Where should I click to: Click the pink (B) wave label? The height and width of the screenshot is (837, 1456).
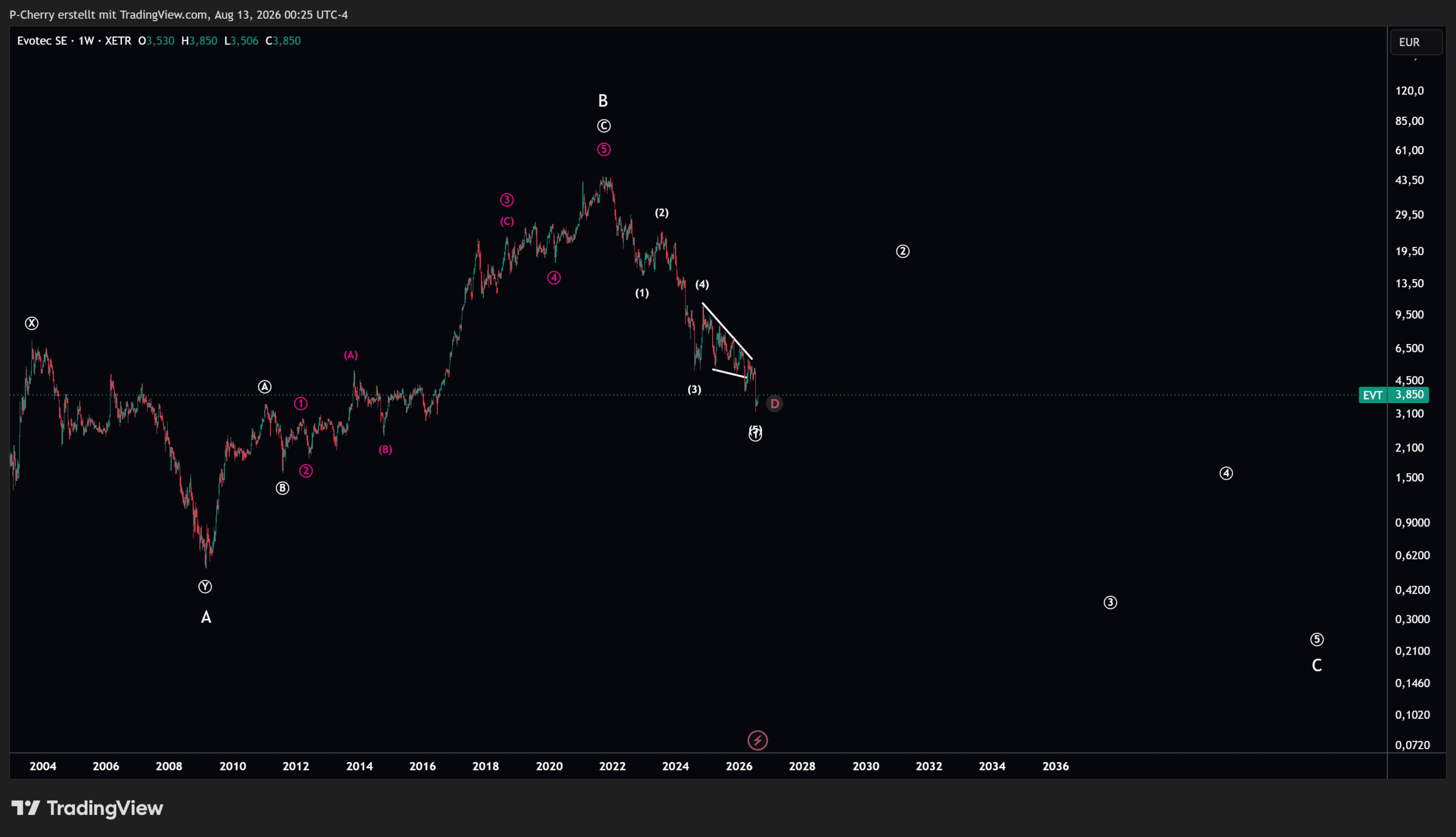click(x=385, y=450)
